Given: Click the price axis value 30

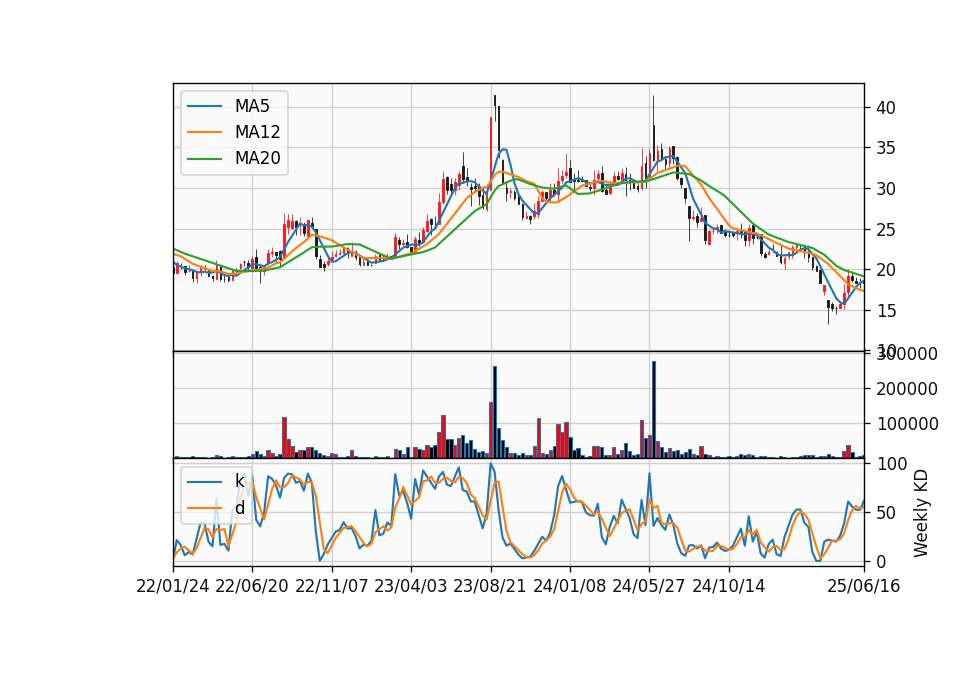Looking at the screenshot, I should 886,189.
